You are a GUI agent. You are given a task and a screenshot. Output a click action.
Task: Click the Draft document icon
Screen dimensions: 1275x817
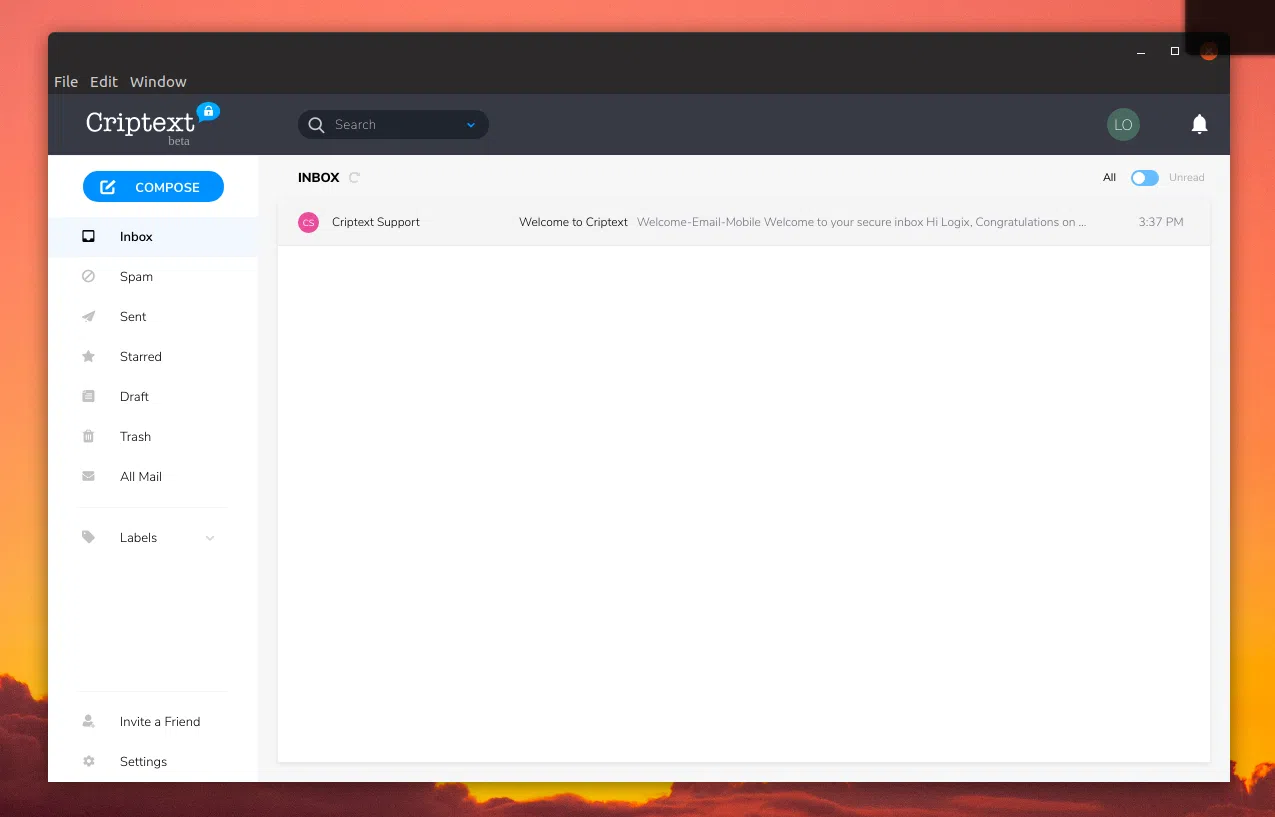pyautogui.click(x=88, y=397)
